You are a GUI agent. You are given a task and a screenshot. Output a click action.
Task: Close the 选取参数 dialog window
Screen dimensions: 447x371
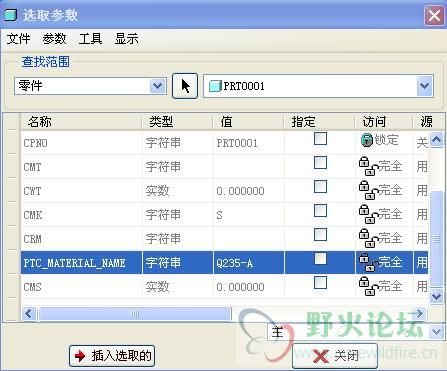point(434,15)
